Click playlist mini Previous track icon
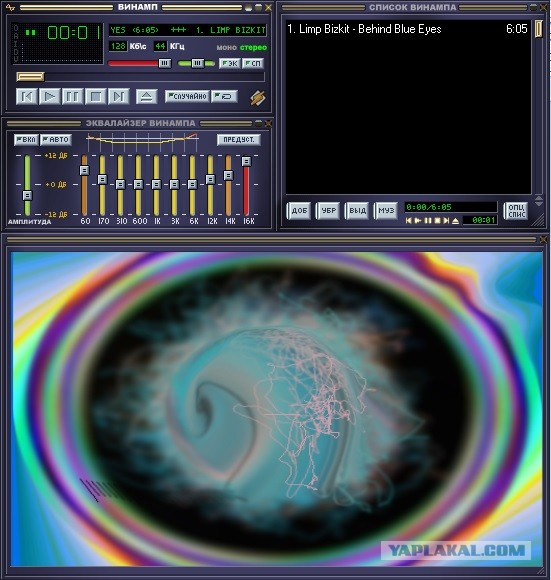 pyautogui.click(x=408, y=220)
